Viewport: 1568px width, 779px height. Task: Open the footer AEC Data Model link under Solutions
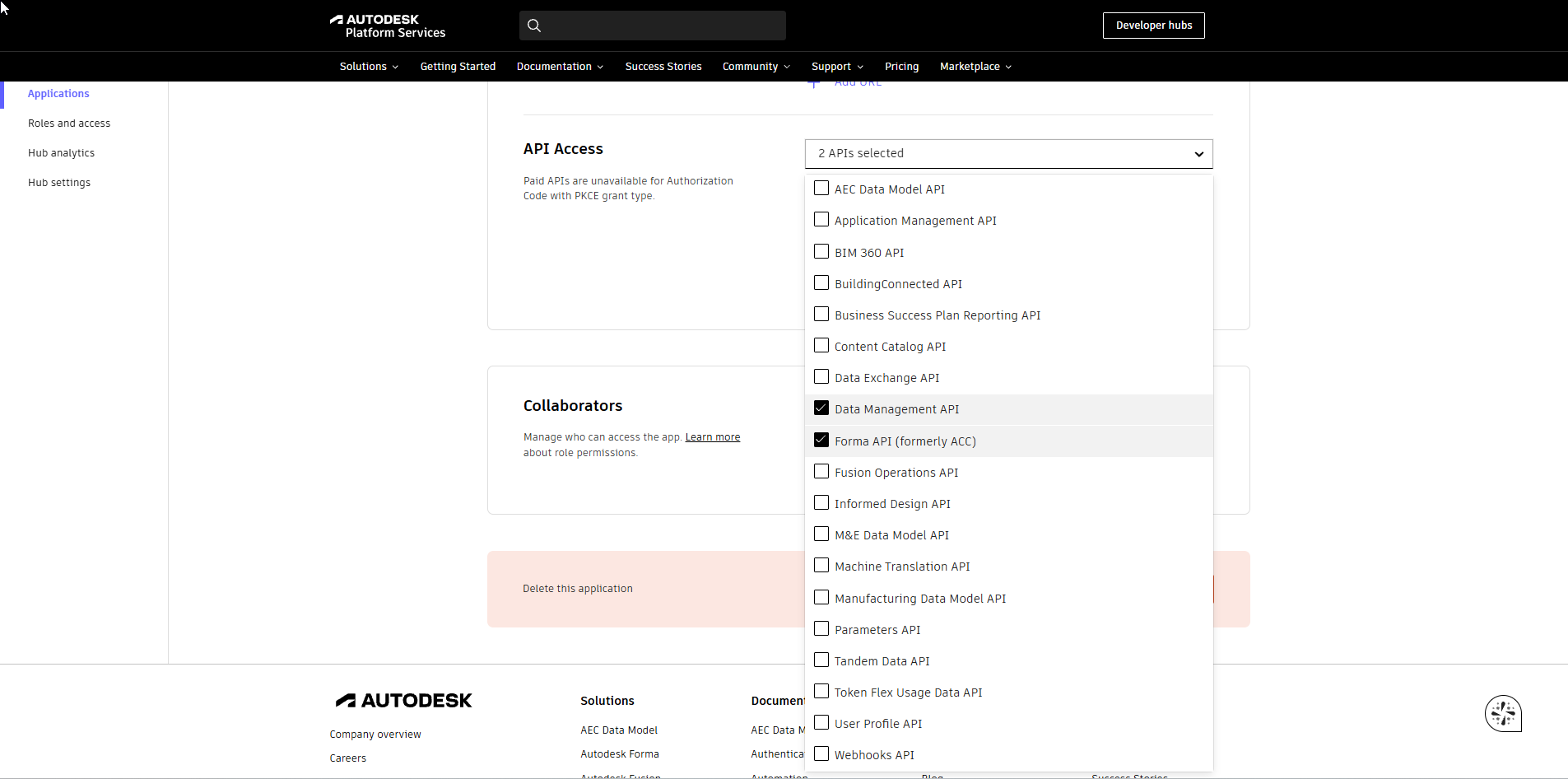(619, 730)
